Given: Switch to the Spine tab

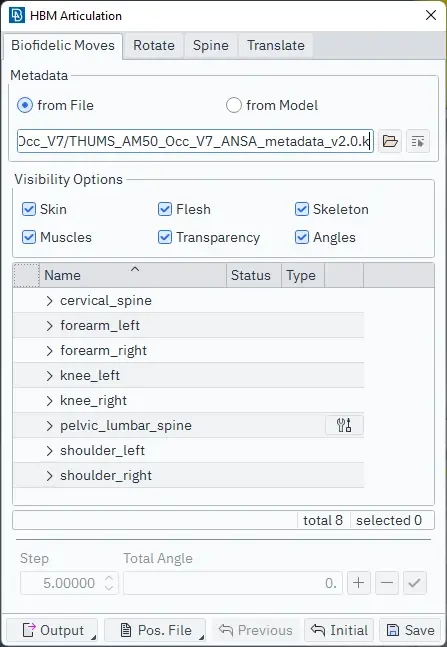Looking at the screenshot, I should tap(210, 45).
